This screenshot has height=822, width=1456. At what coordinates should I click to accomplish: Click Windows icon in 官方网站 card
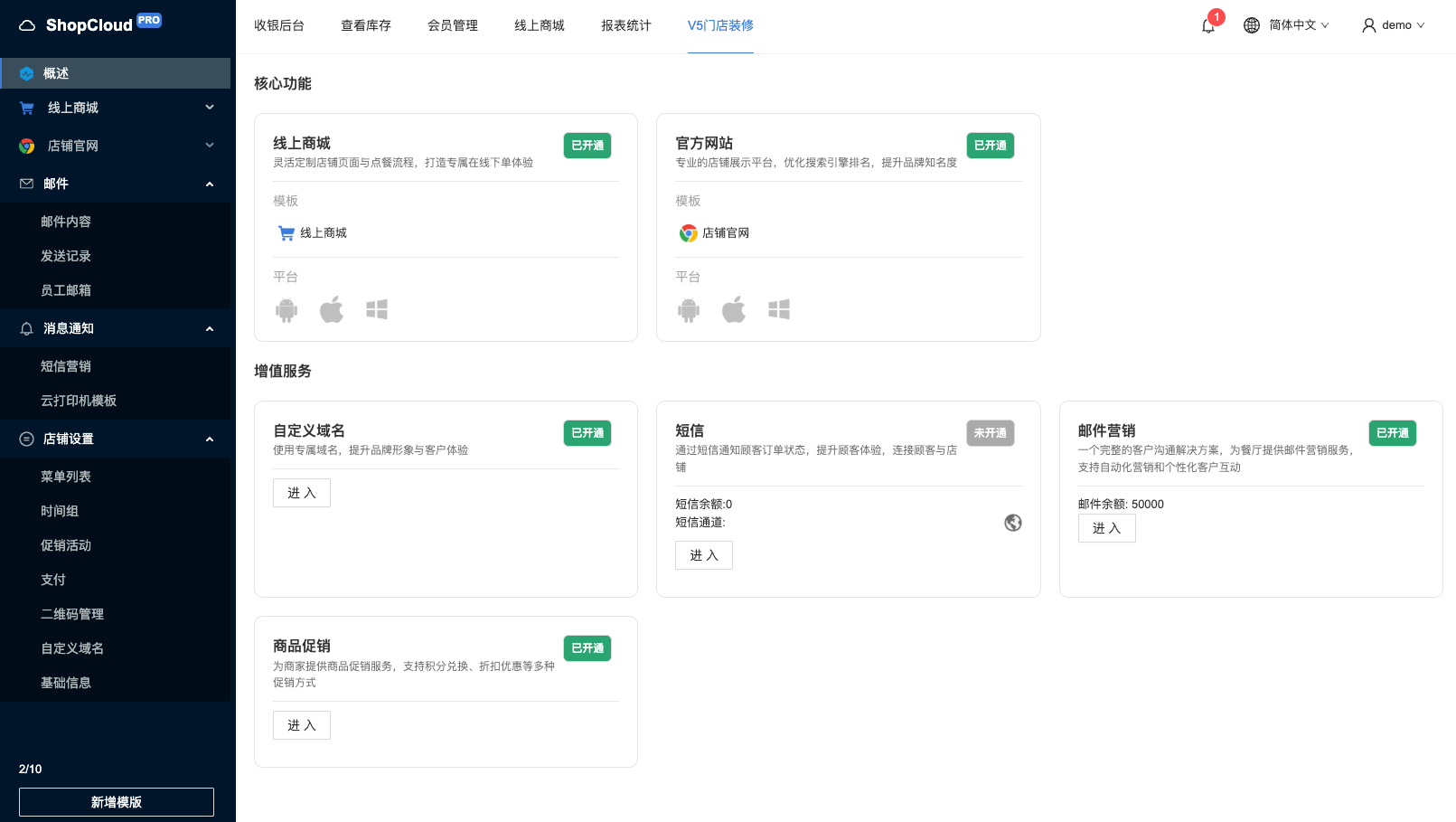point(779,309)
